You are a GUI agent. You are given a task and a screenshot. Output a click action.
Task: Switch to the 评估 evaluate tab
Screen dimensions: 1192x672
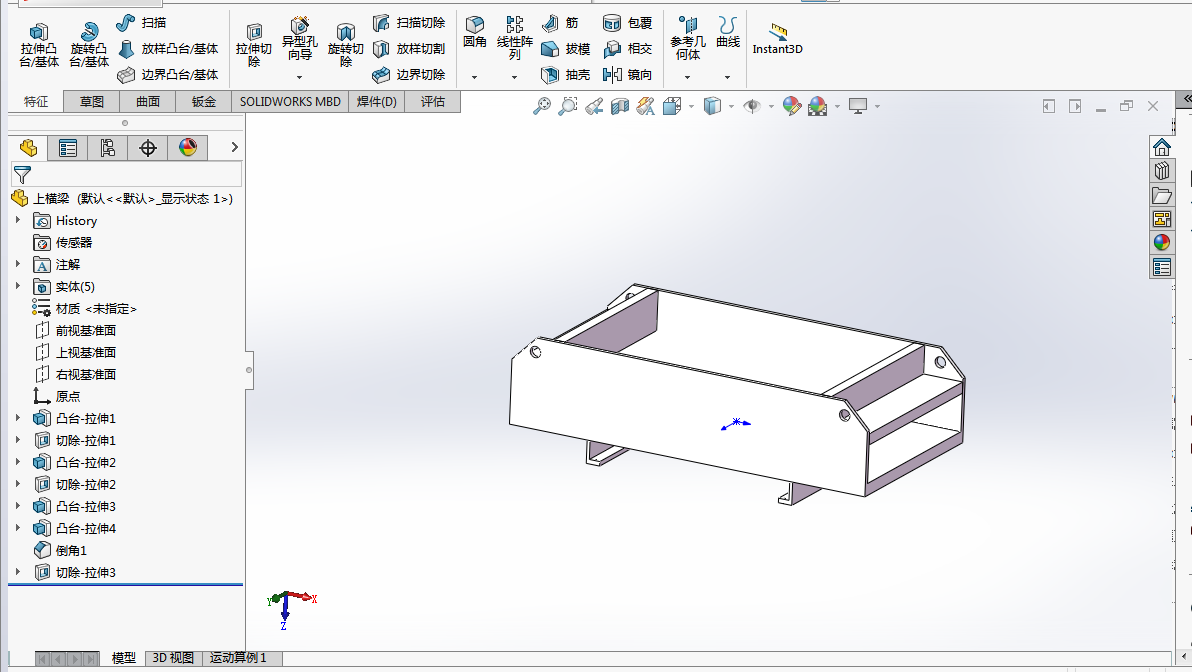[x=433, y=102]
